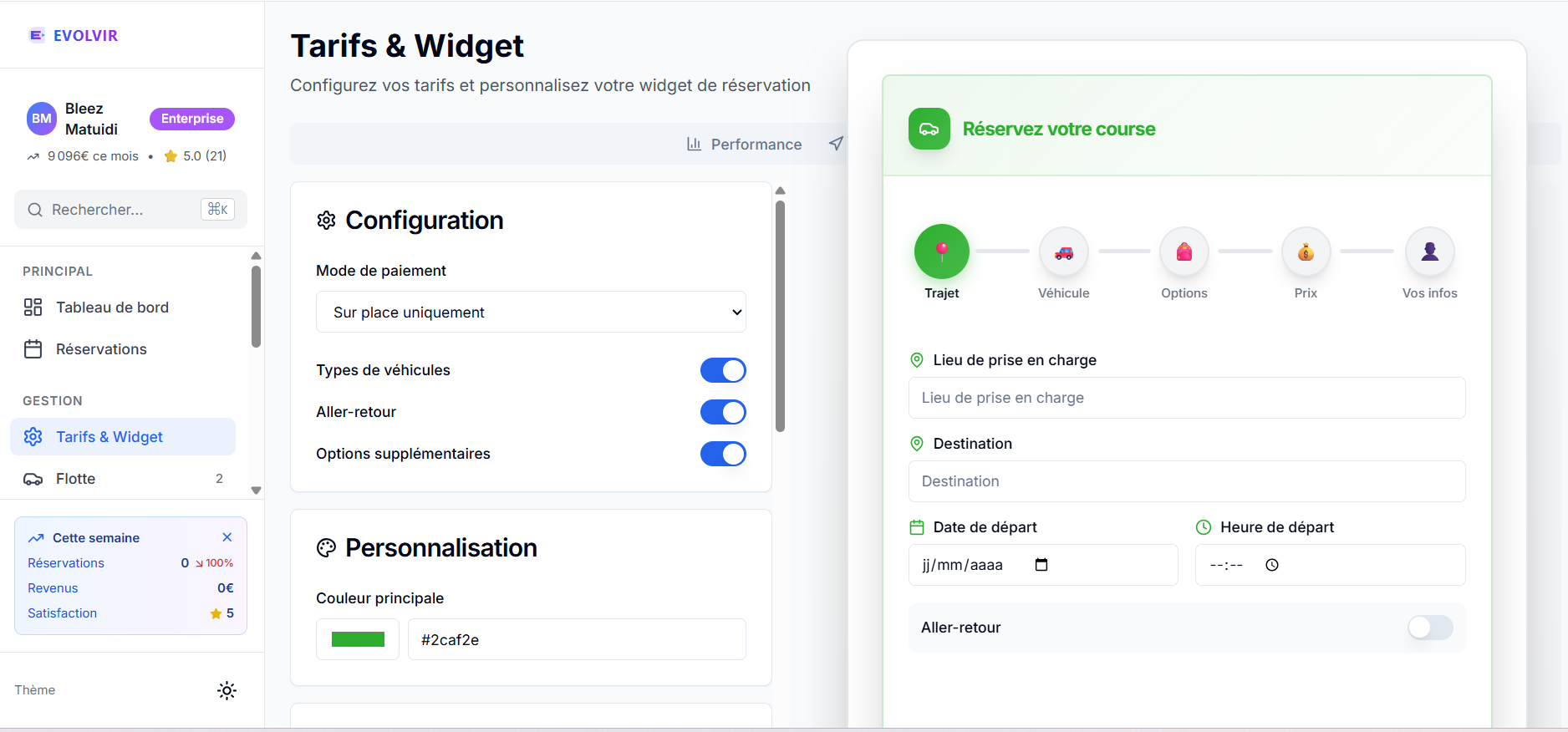The height and width of the screenshot is (732, 1568).
Task: Click the Flotte count badge 2
Action: point(220,479)
